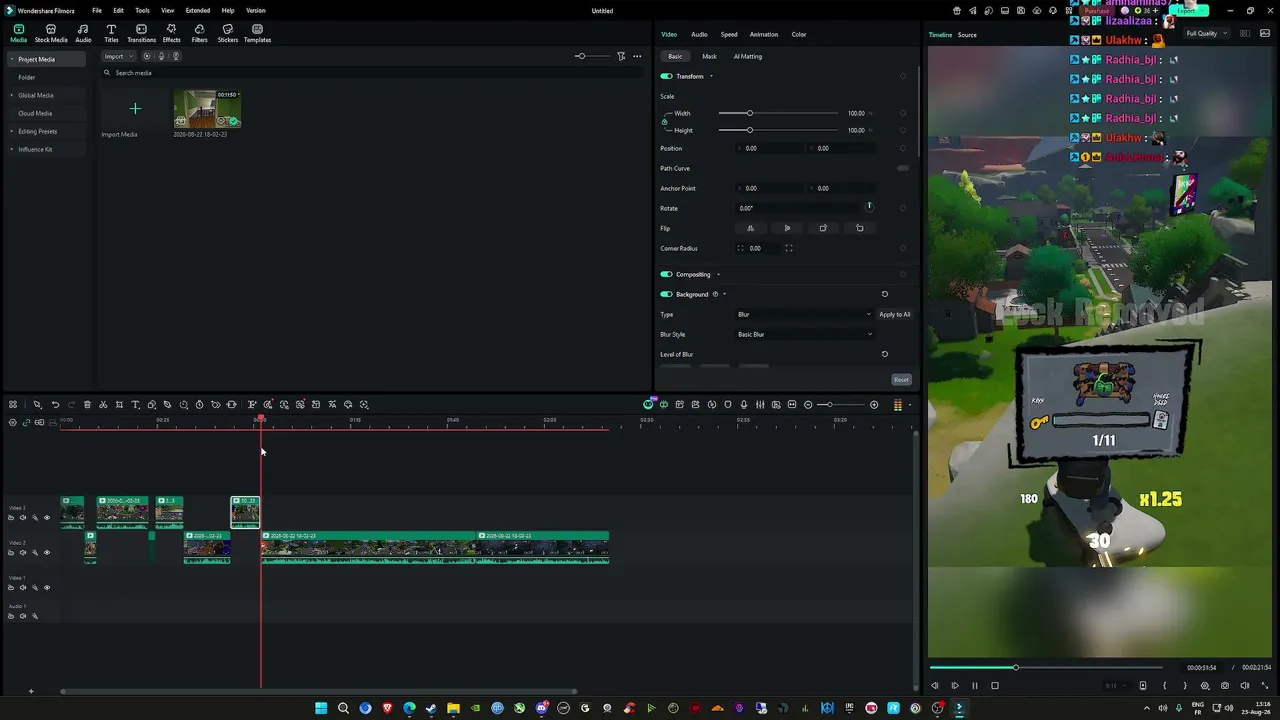
Task: Open the background Type dropdown set to Blur
Action: pyautogui.click(x=804, y=314)
